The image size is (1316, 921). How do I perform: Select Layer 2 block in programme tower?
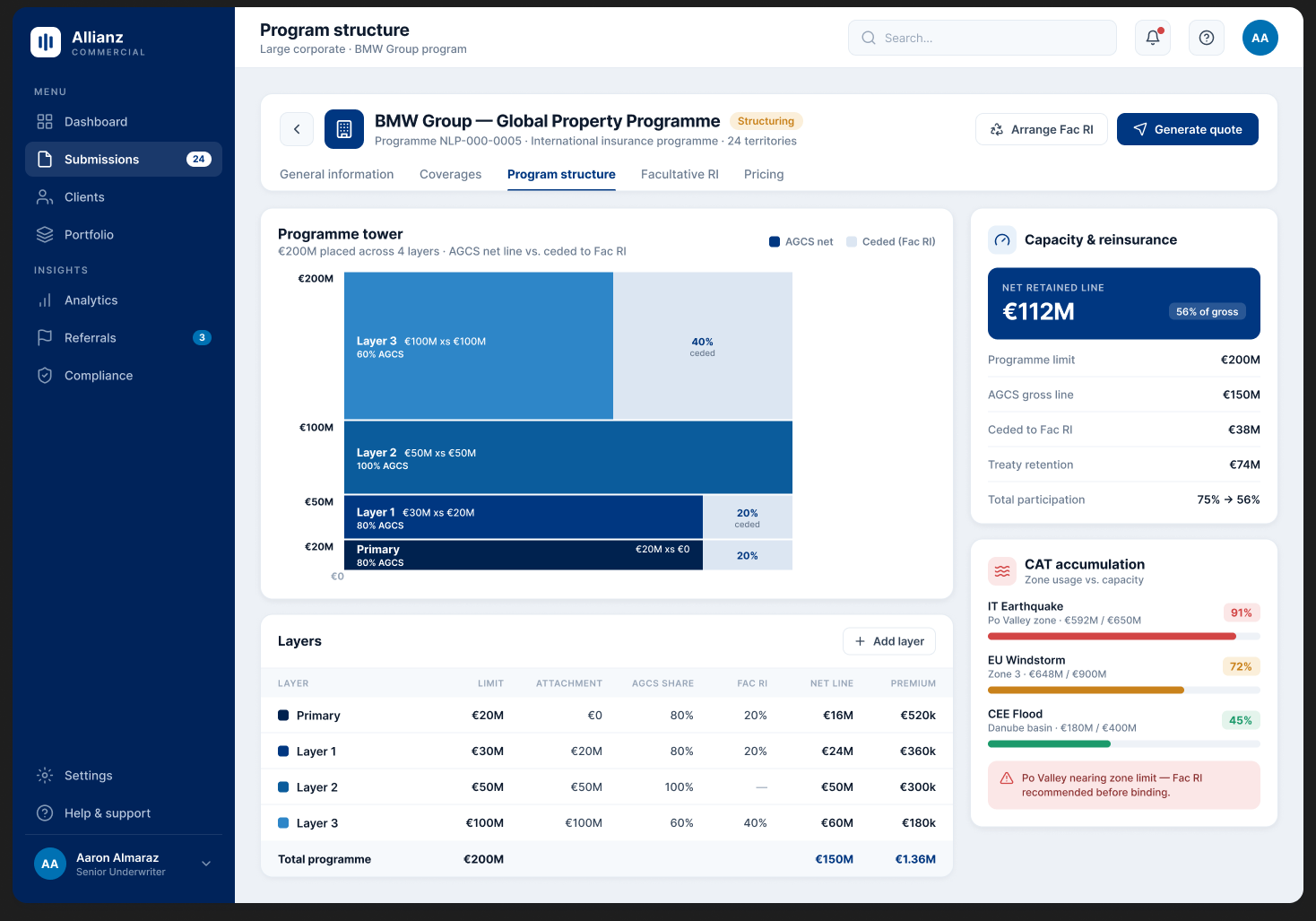tap(568, 457)
